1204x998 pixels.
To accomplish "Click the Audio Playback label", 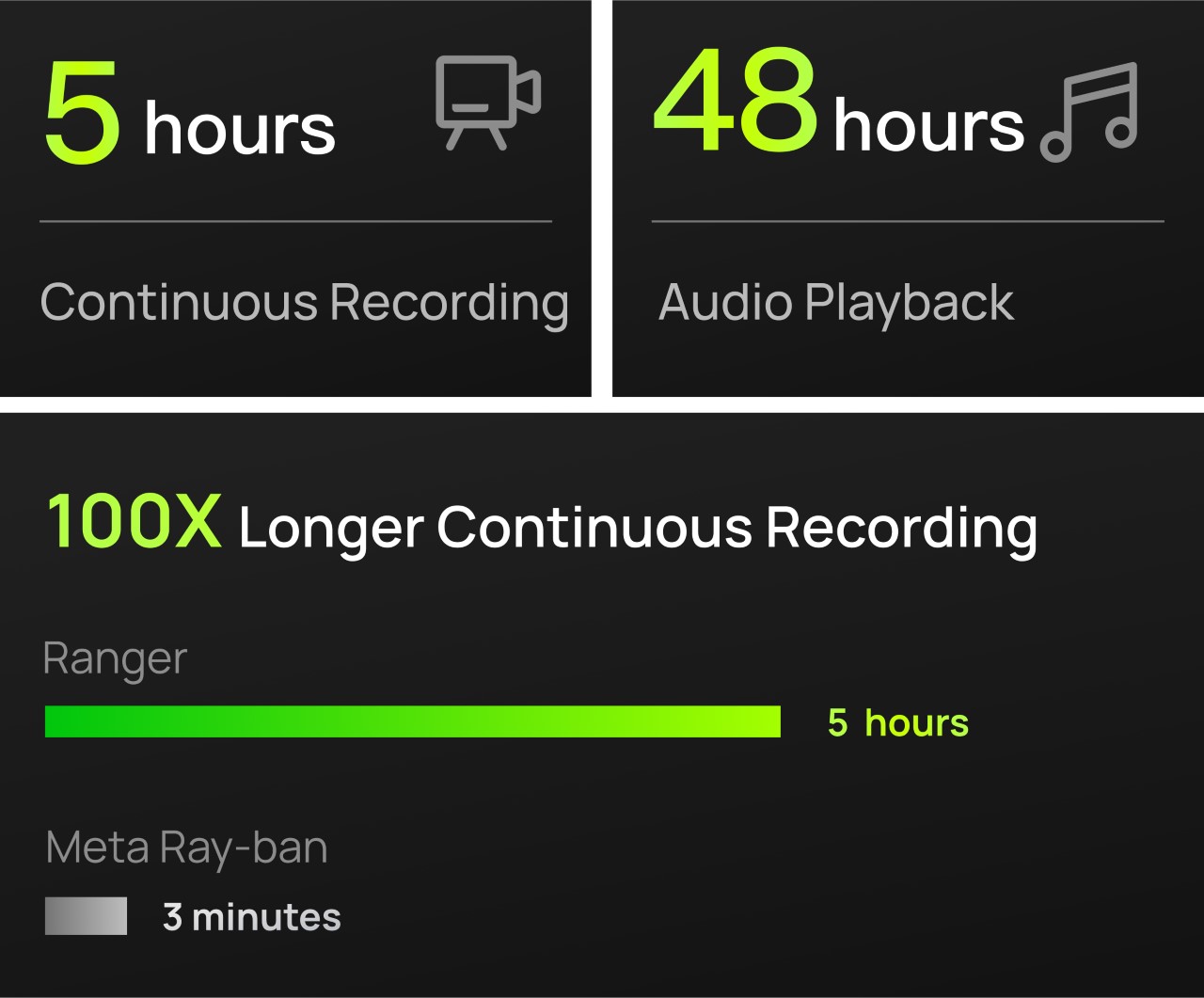I will click(836, 303).
